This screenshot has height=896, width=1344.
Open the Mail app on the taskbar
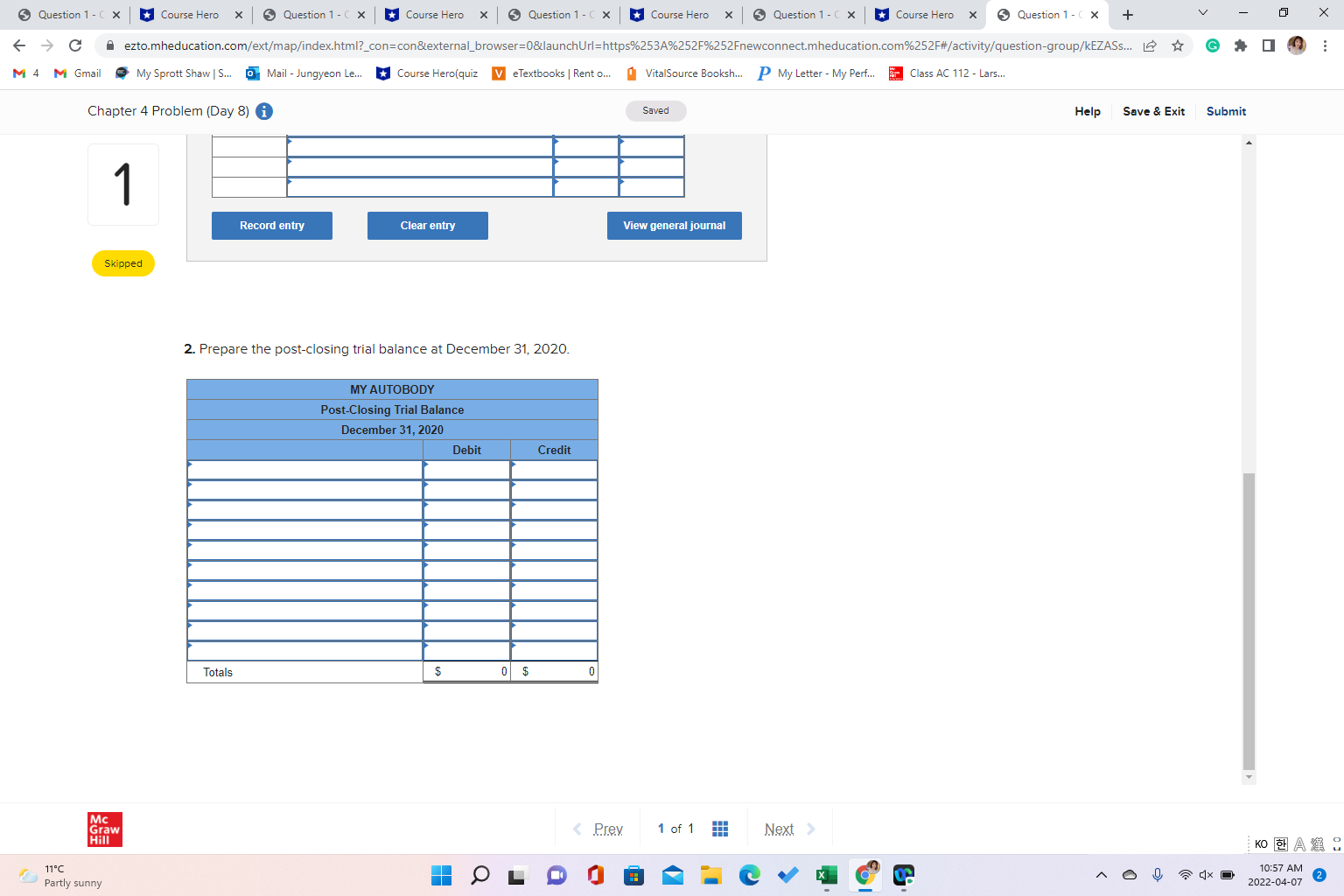673,875
